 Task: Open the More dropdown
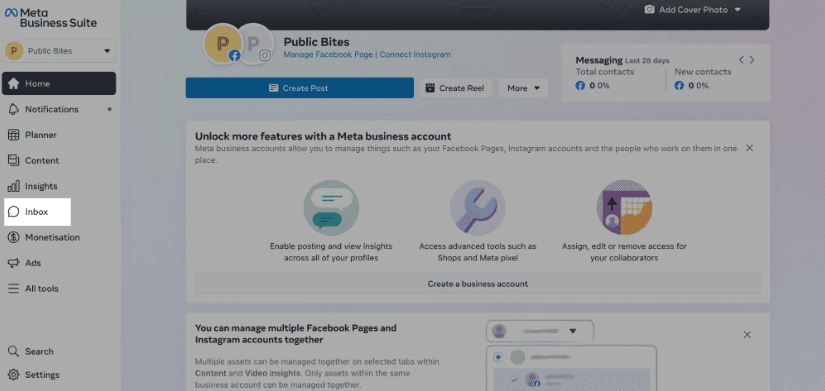tap(523, 88)
